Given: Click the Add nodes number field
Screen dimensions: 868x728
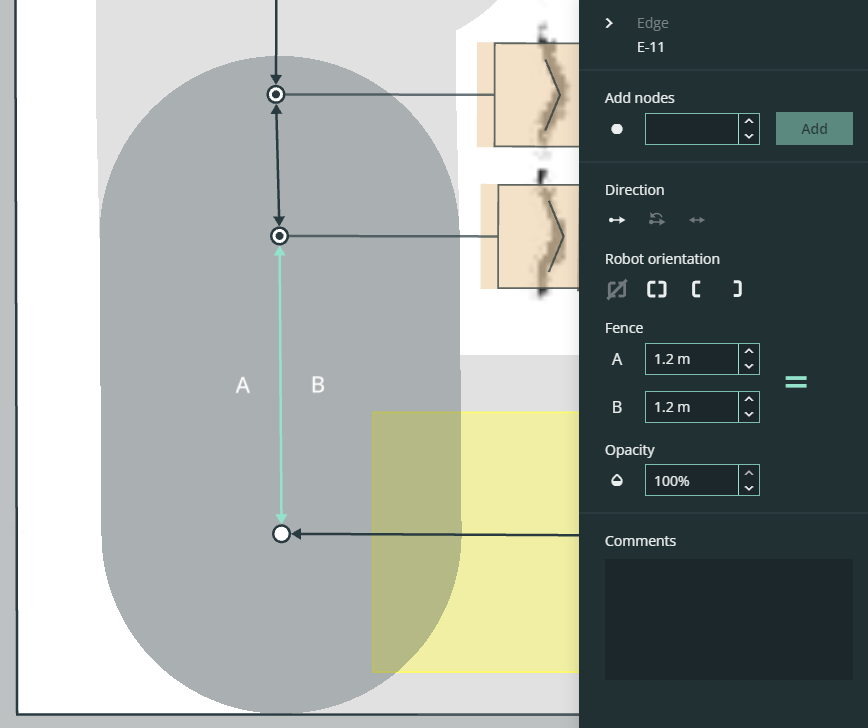Looking at the screenshot, I should 692,129.
